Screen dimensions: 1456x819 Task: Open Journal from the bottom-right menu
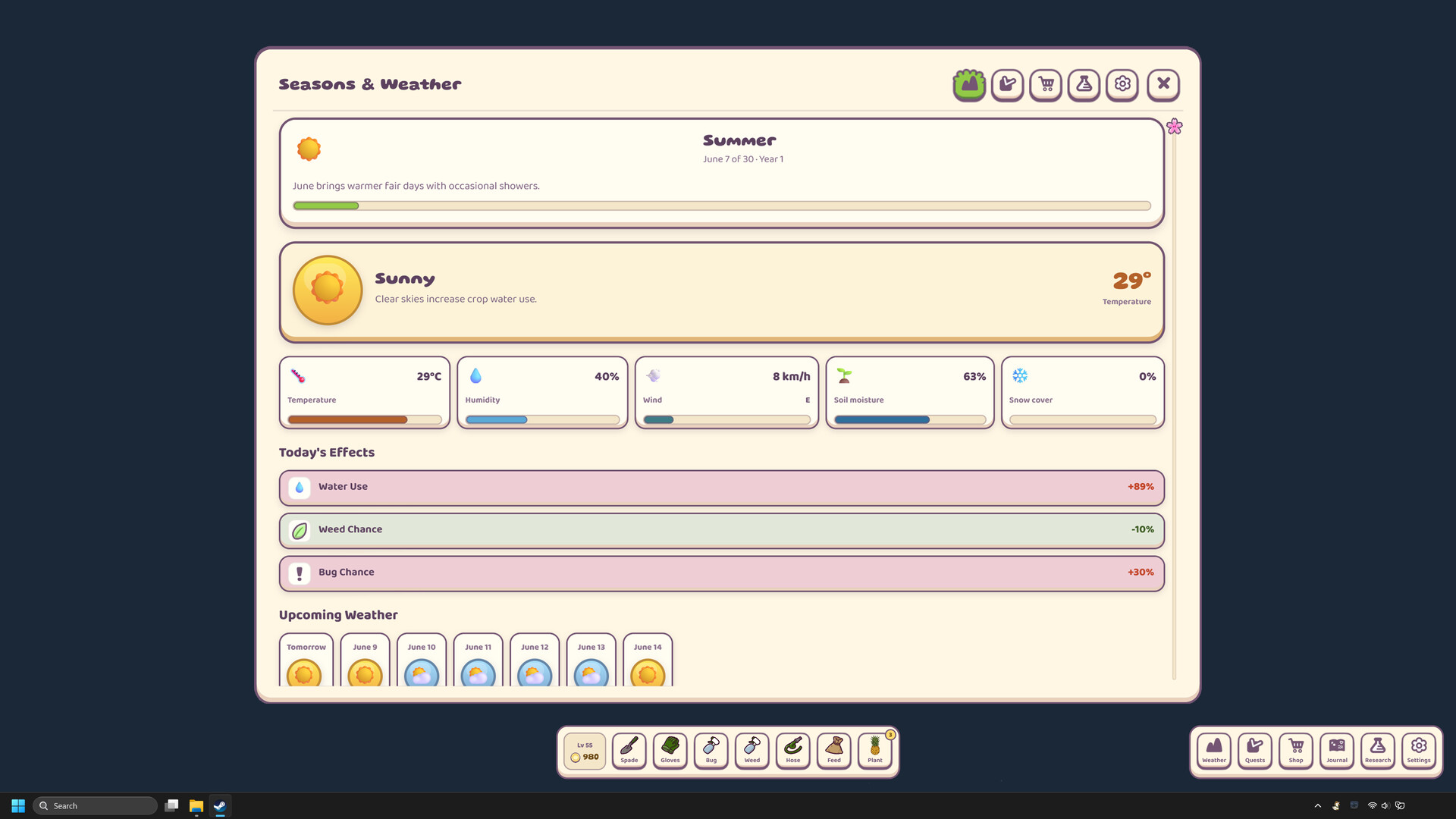pos(1337,751)
